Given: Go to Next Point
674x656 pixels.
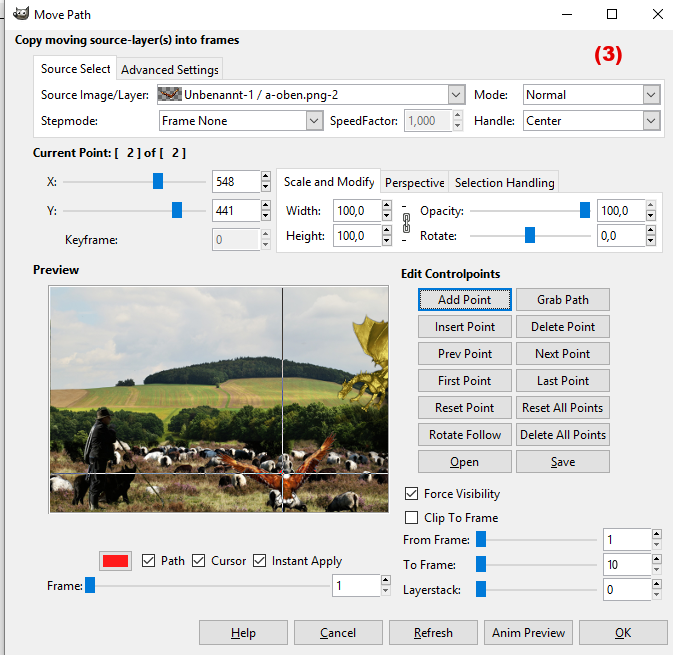Looking at the screenshot, I should (563, 354).
